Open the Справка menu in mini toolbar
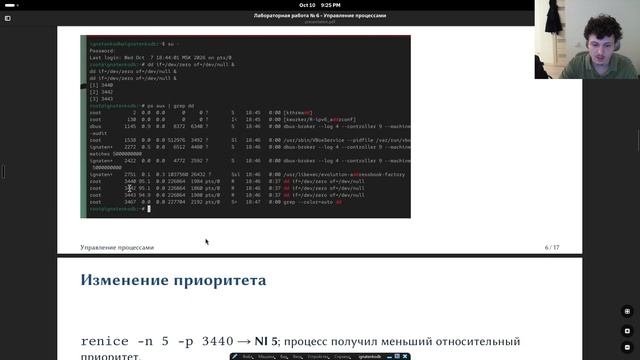Screen dimensions: 640x360 coord(342,357)
